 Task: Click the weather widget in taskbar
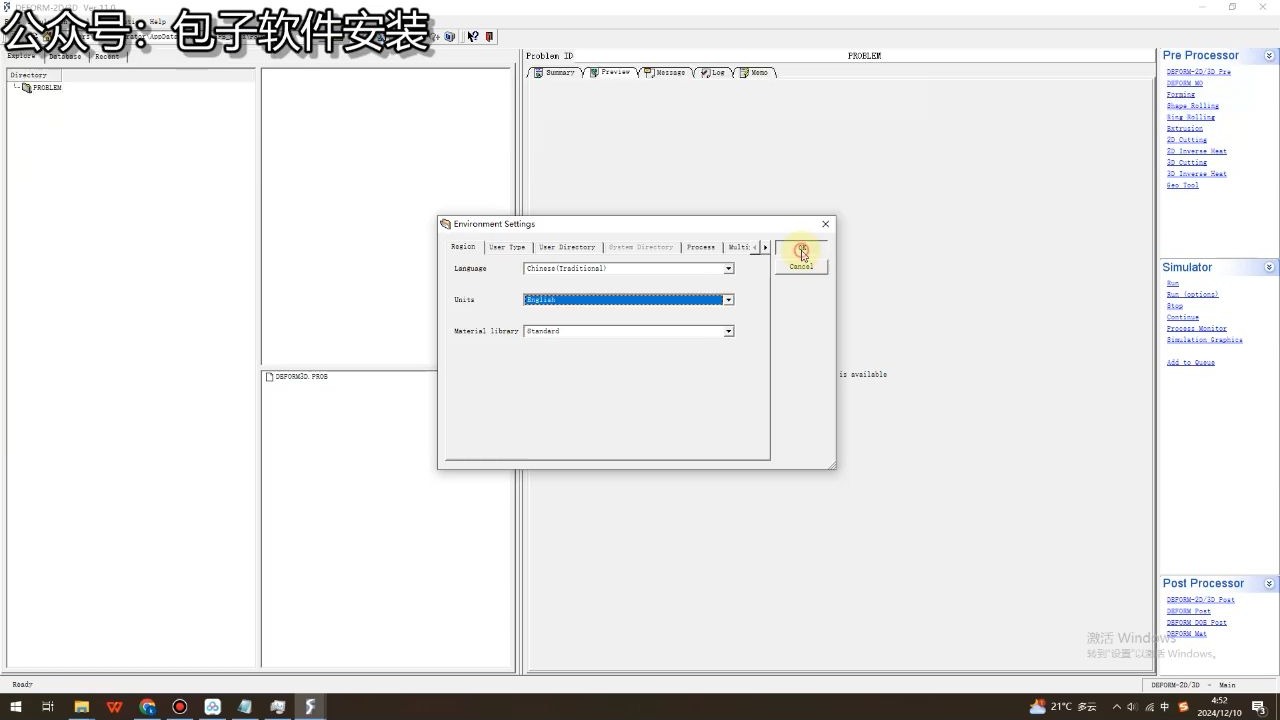[1062, 706]
